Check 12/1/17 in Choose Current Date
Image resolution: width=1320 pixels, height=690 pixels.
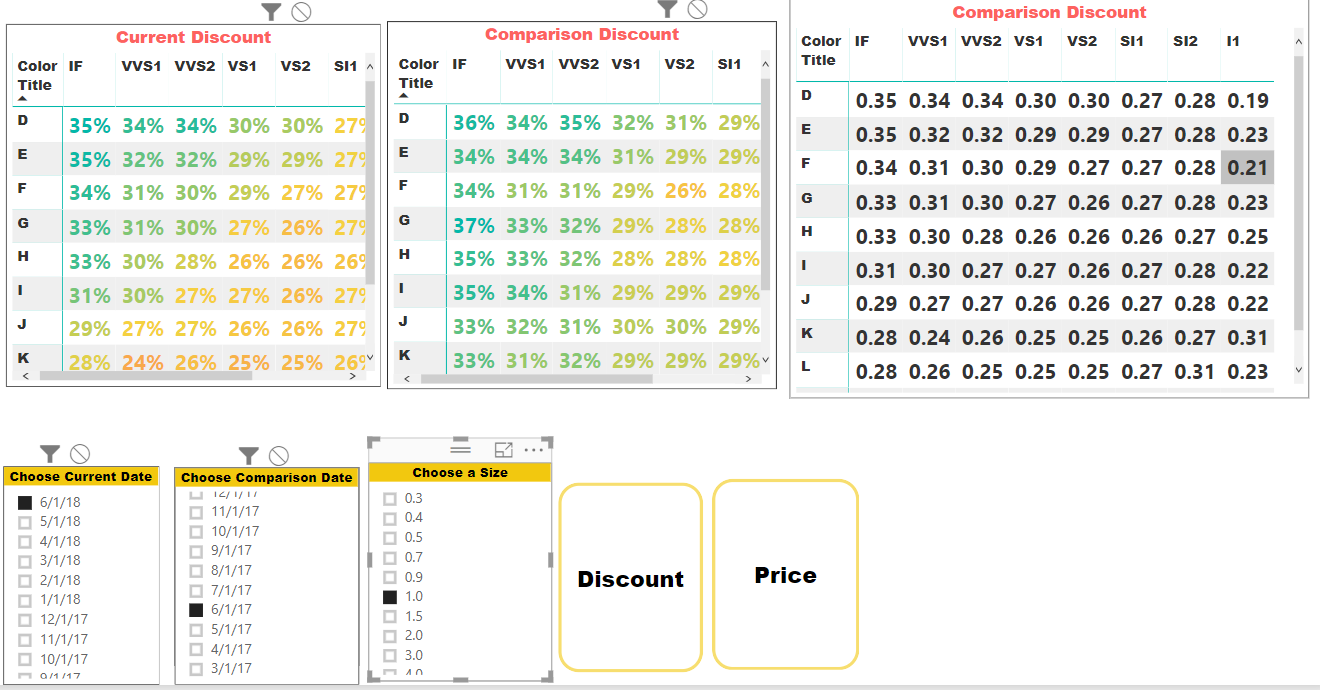(25, 619)
